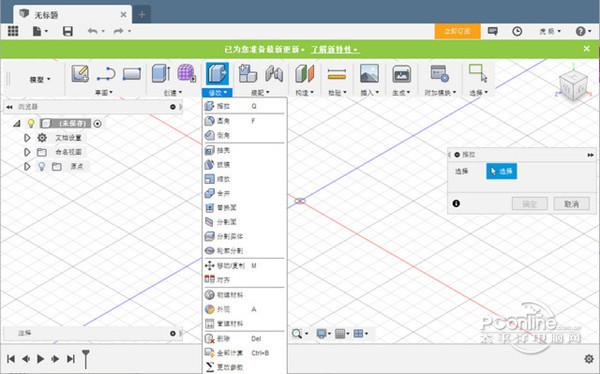Click the Extrude tool icon

161,73
